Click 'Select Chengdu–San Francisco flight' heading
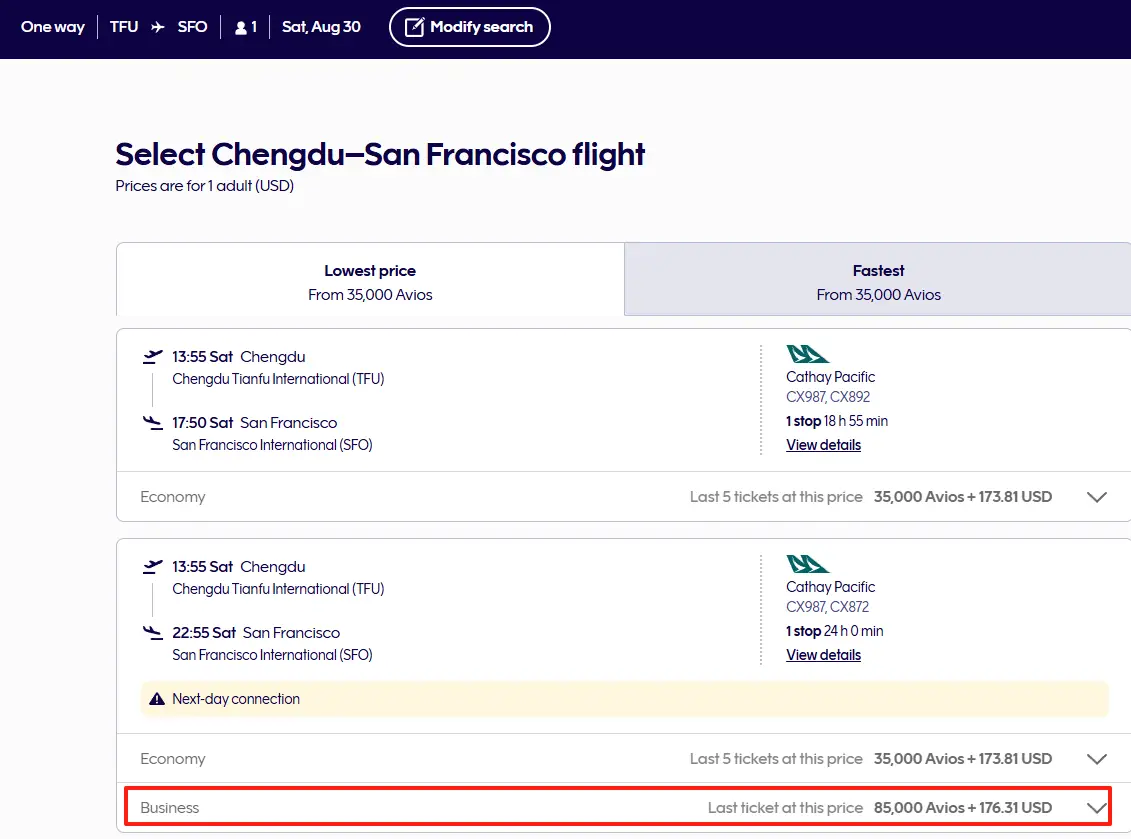 380,154
